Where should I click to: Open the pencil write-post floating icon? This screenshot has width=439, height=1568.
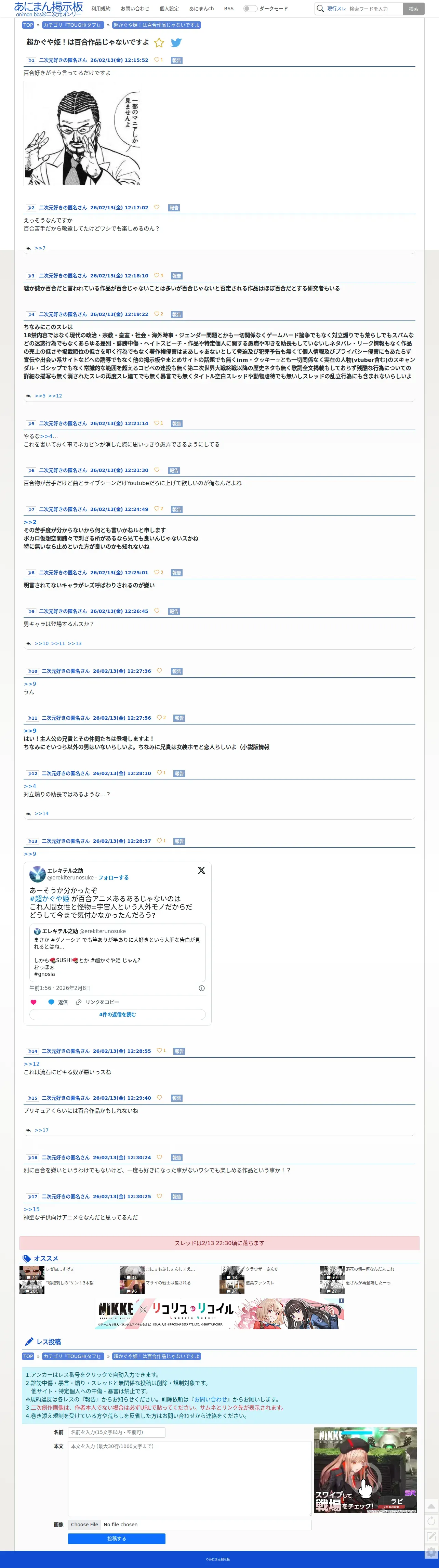[x=431, y=1536]
